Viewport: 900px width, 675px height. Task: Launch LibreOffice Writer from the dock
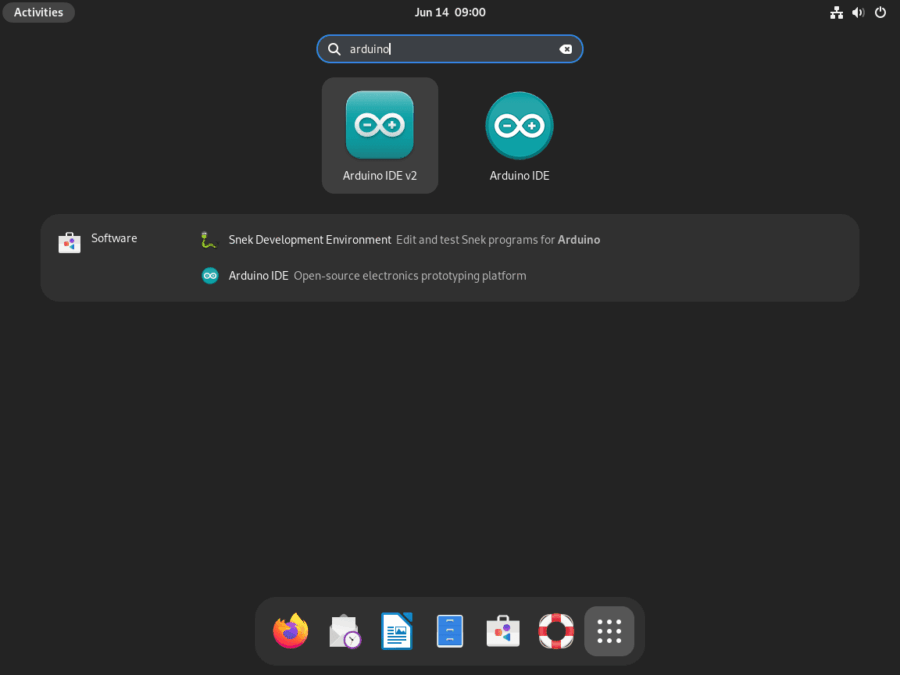point(397,631)
